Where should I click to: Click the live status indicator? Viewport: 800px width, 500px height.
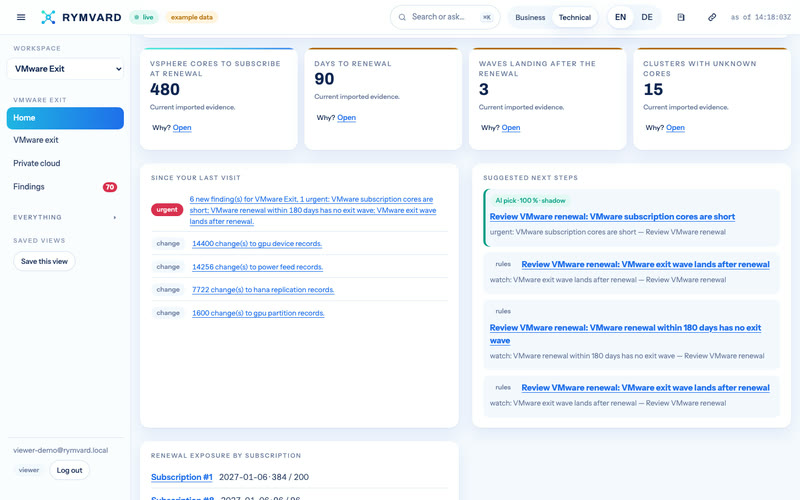pos(144,17)
